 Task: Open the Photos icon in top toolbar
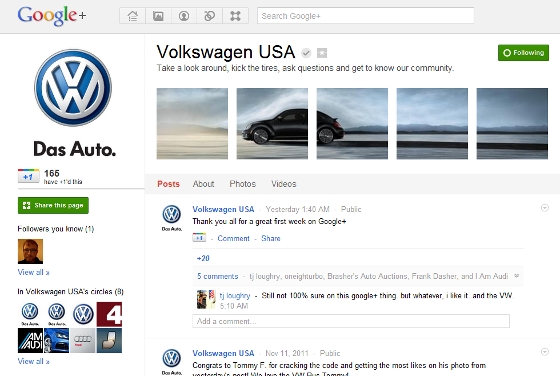tap(158, 16)
